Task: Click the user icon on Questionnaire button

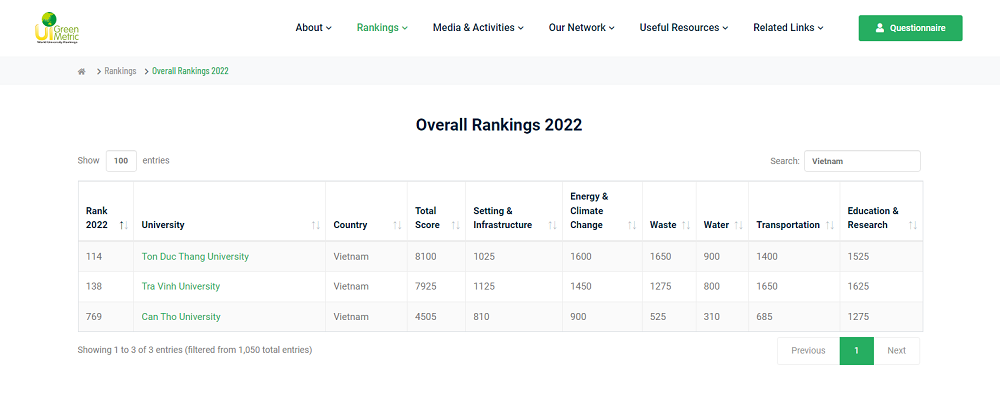Action: coord(880,28)
